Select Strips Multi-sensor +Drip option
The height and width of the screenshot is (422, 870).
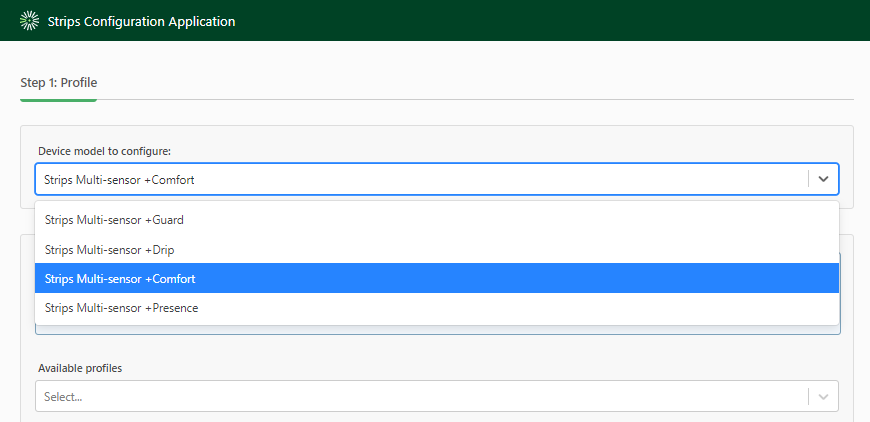(437, 250)
